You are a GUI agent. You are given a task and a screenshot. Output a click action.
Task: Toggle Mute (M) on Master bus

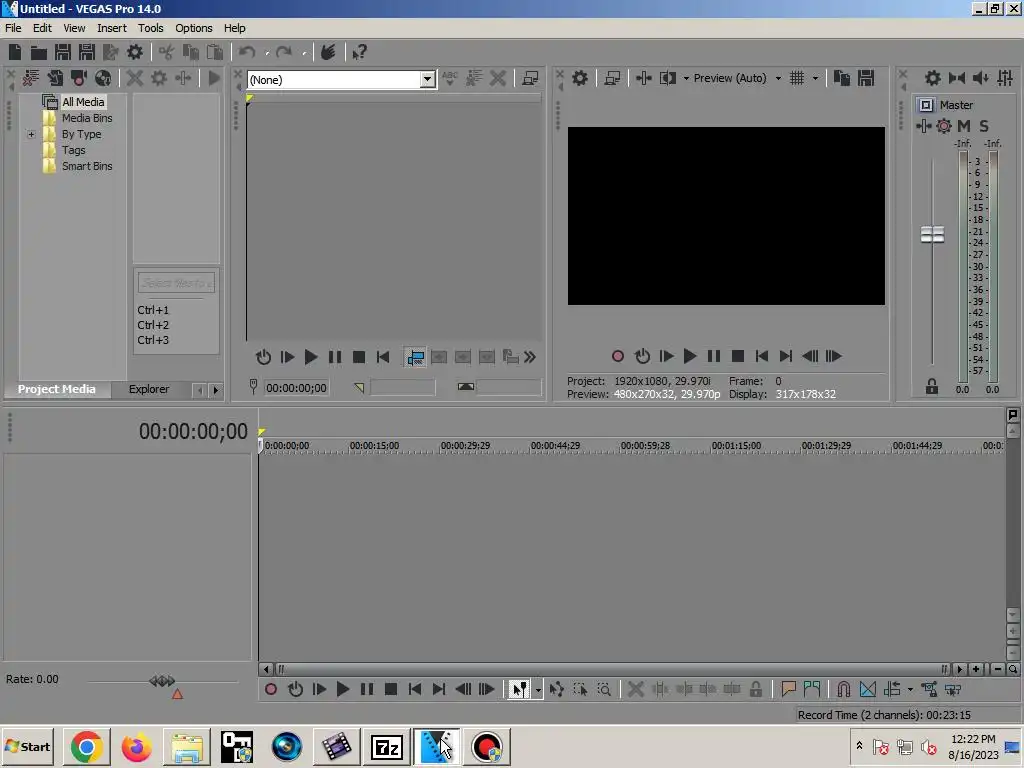[x=964, y=126]
